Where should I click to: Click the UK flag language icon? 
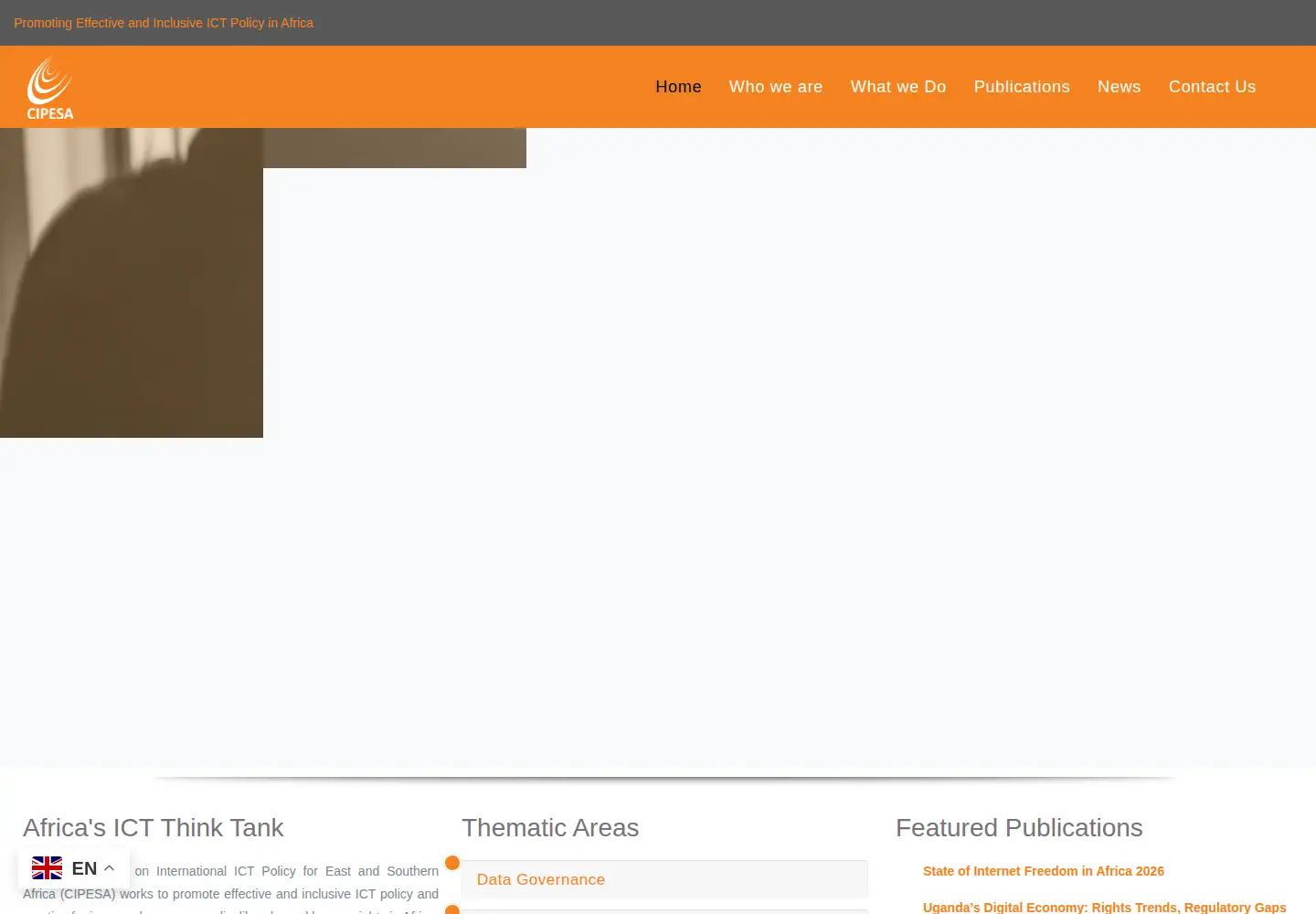point(48,868)
